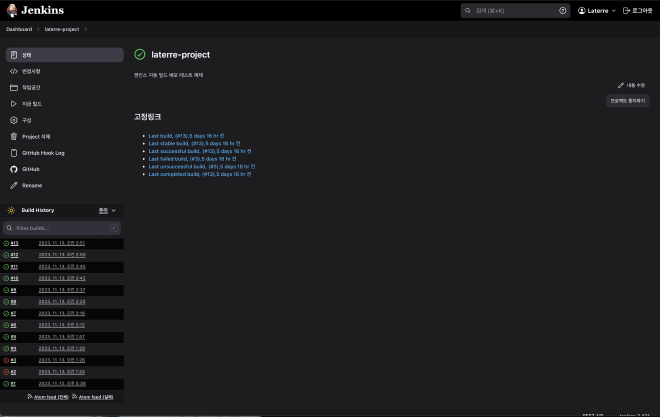Select the GitHub sidebar menu item
Image resolution: width=660 pixels, height=417 pixels.
65,169
